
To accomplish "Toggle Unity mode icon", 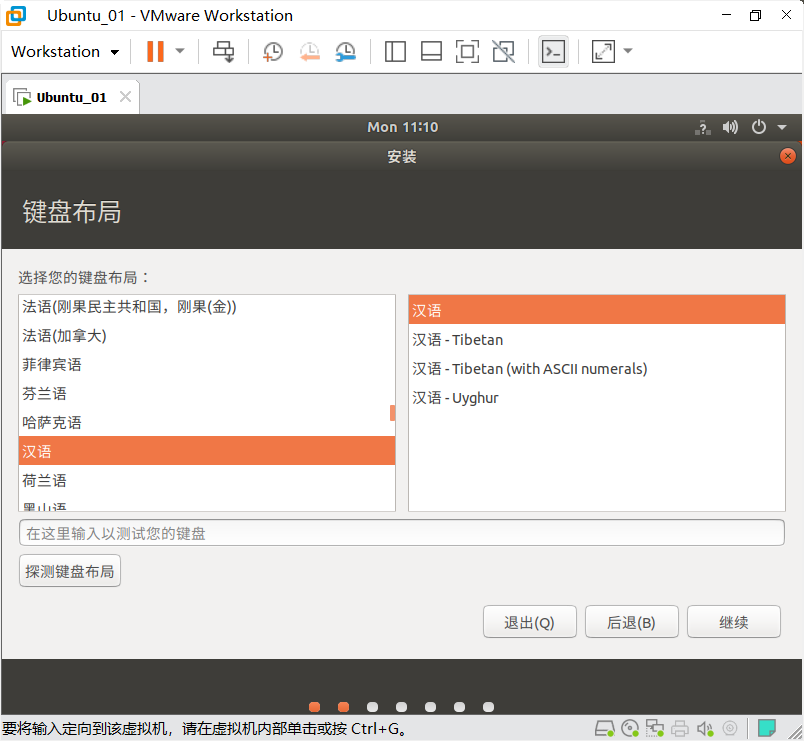I will tap(504, 51).
